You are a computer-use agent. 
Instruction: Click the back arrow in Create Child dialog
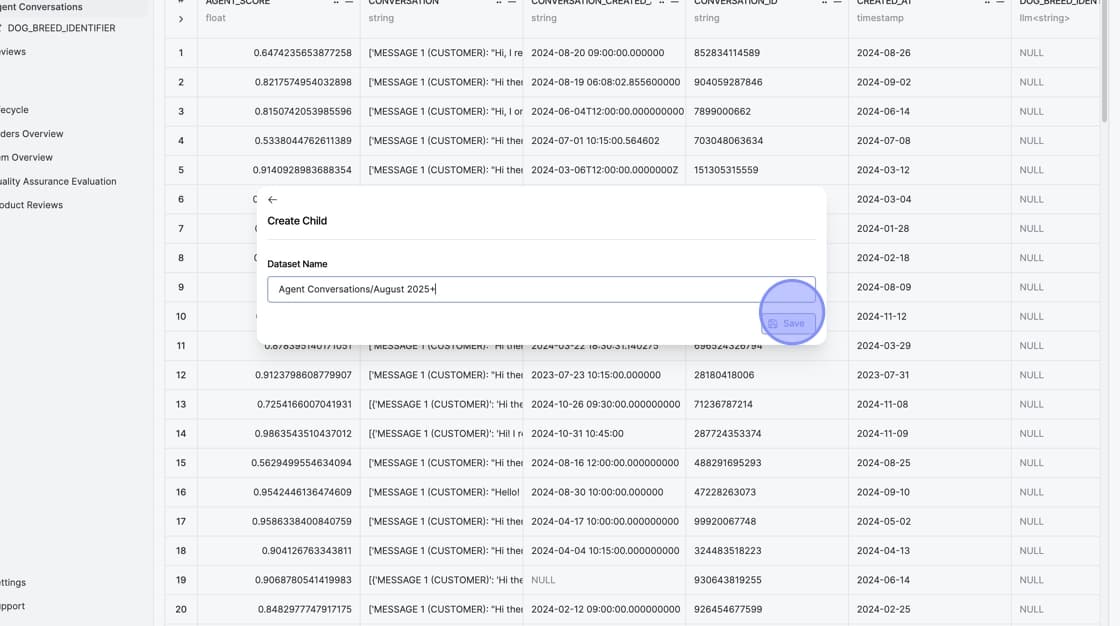click(272, 200)
